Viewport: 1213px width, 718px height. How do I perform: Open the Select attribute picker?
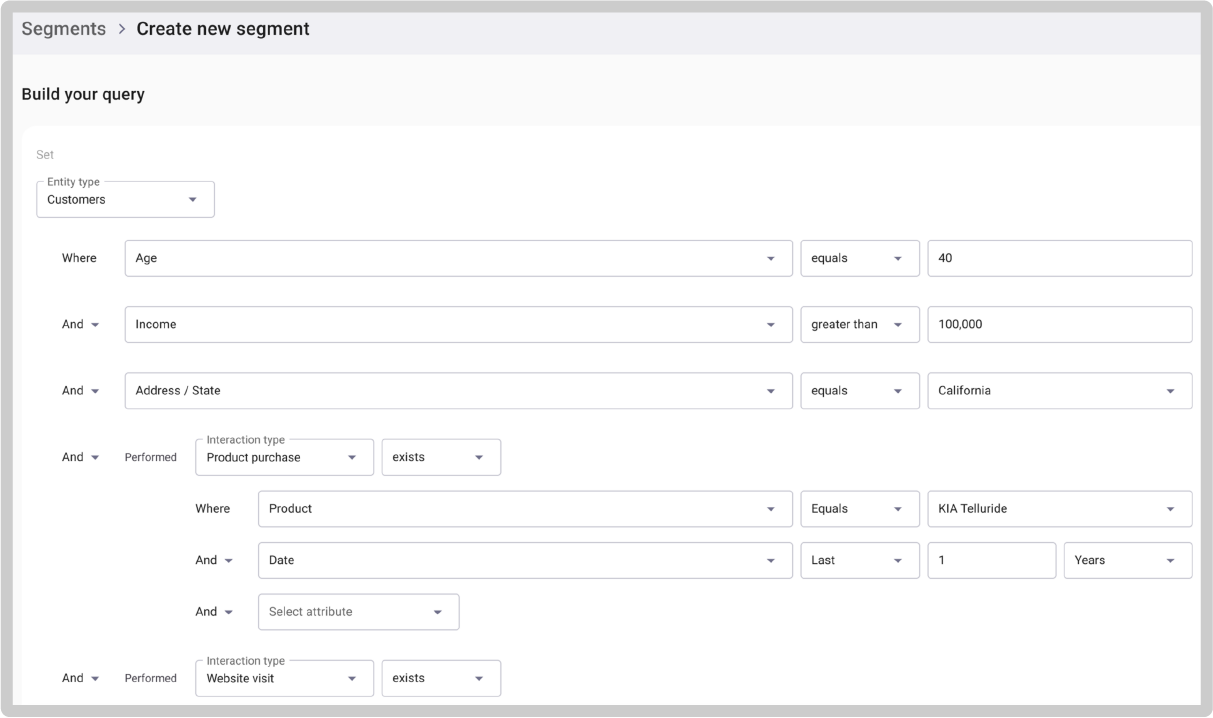pyautogui.click(x=357, y=611)
